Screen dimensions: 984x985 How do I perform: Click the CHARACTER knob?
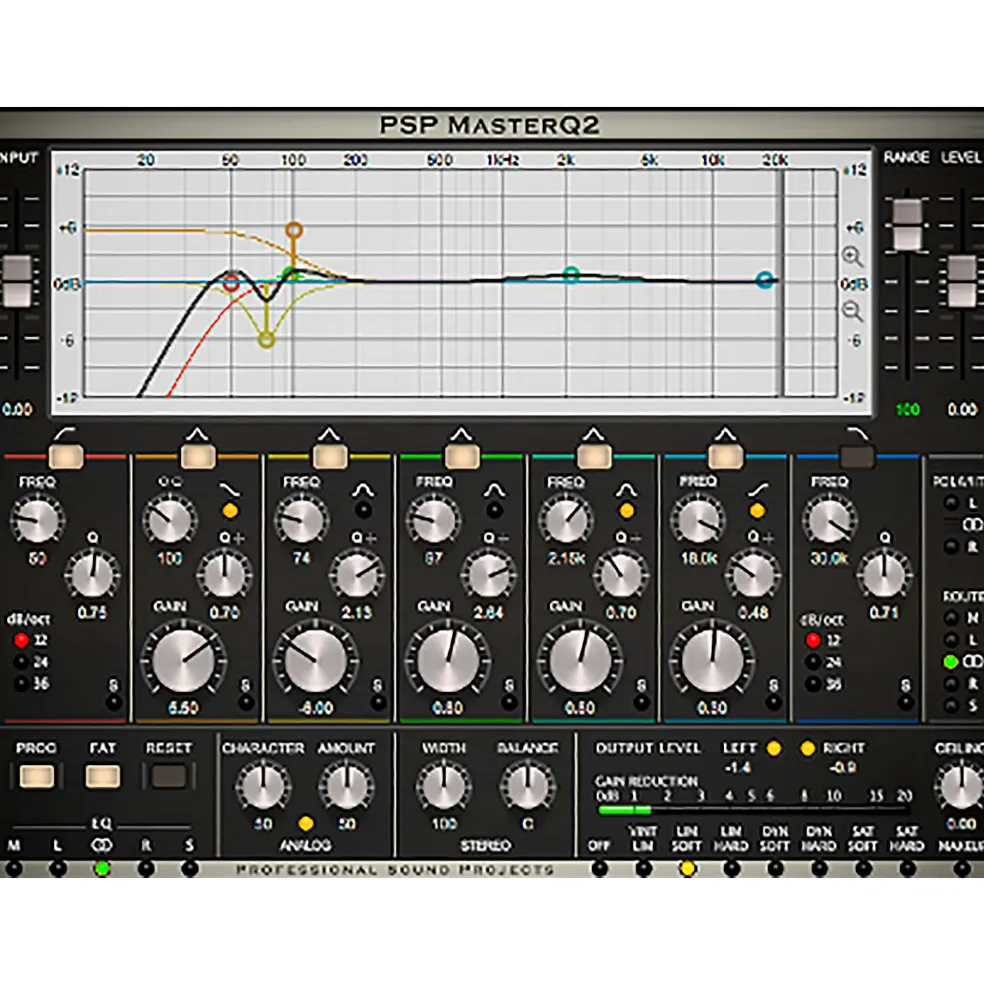263,785
